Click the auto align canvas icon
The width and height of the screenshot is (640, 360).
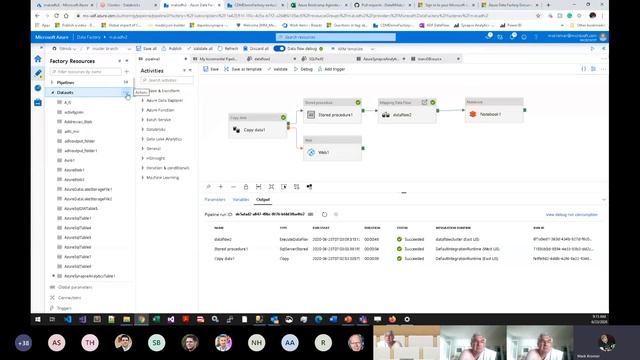pyautogui.click(x=297, y=187)
